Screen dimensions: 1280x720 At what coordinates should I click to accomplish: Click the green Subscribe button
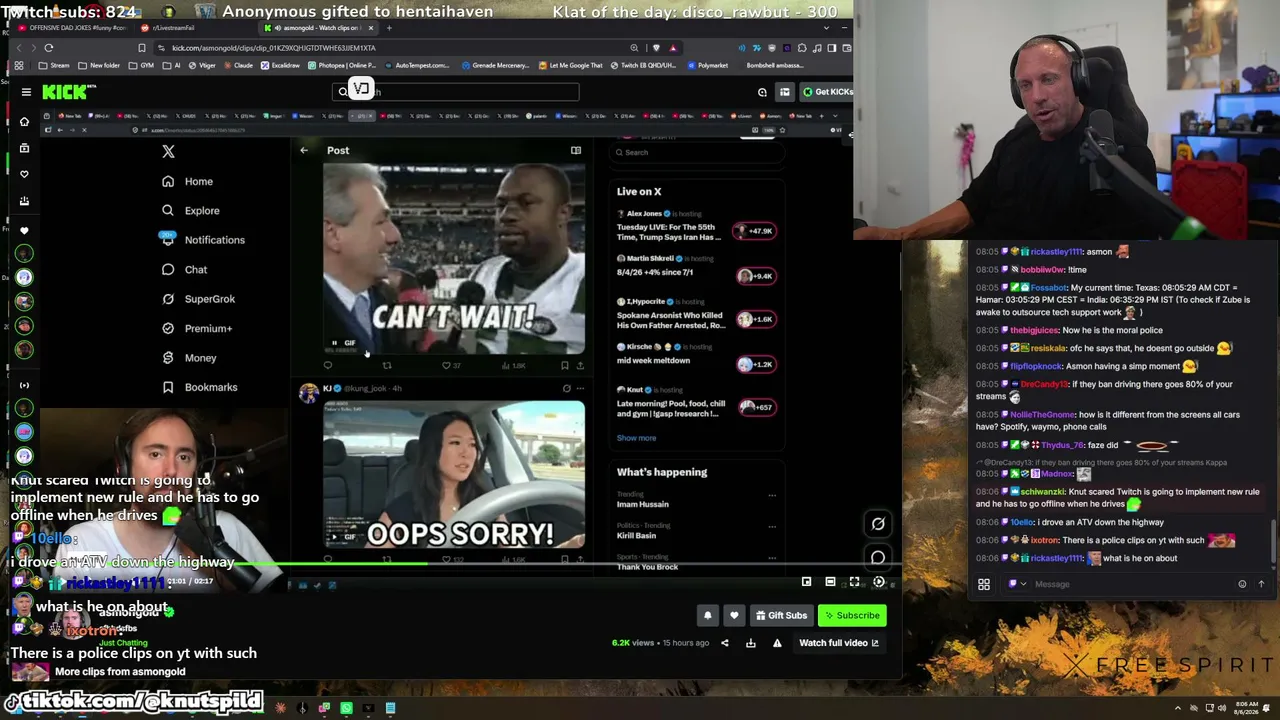coord(851,615)
